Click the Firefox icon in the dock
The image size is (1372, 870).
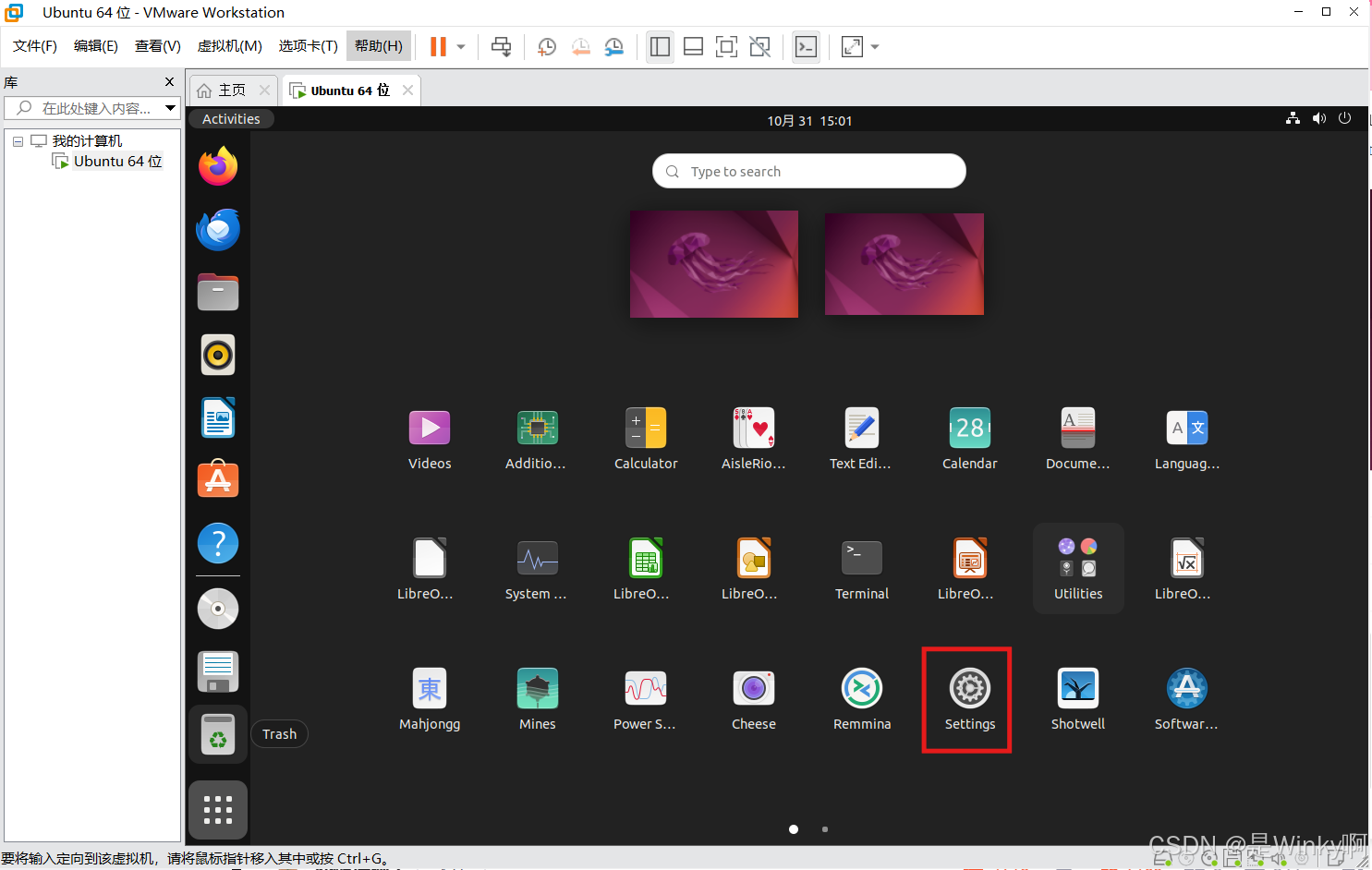click(x=218, y=167)
